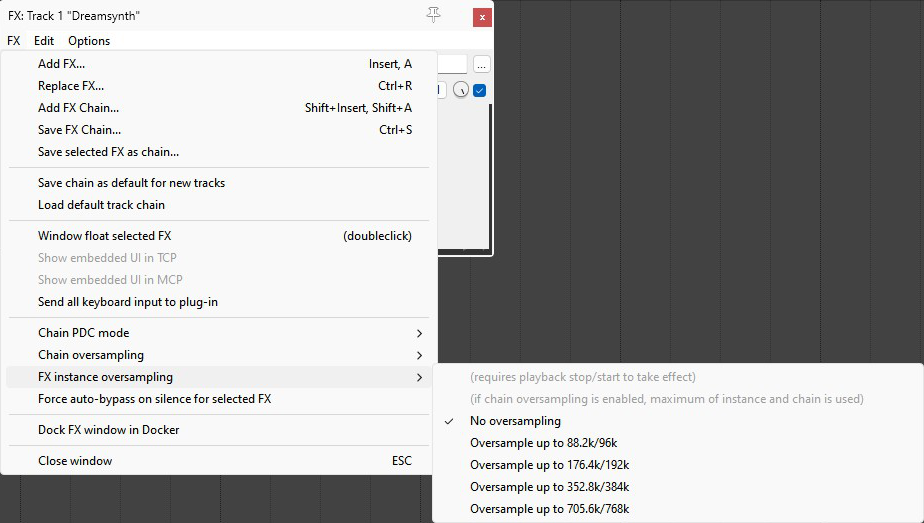Click Add FX... menu entry
924x523 pixels.
tap(62, 64)
